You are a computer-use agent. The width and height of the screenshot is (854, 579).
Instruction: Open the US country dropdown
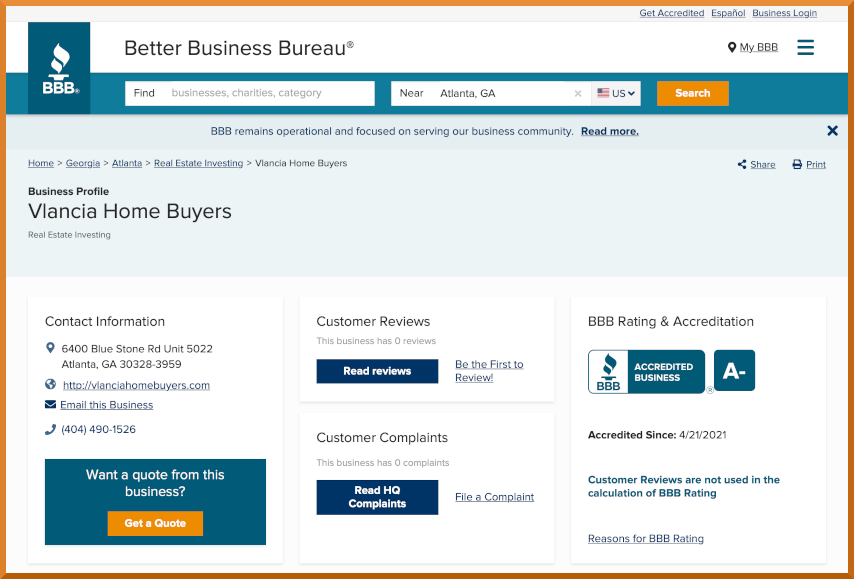[616, 93]
